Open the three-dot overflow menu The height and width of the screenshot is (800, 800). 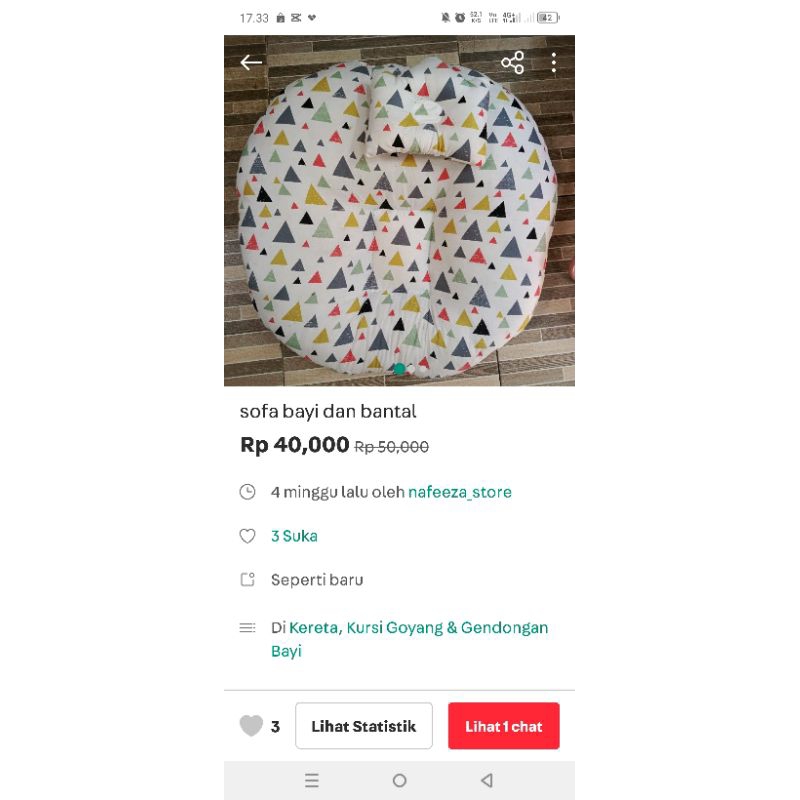pos(554,62)
